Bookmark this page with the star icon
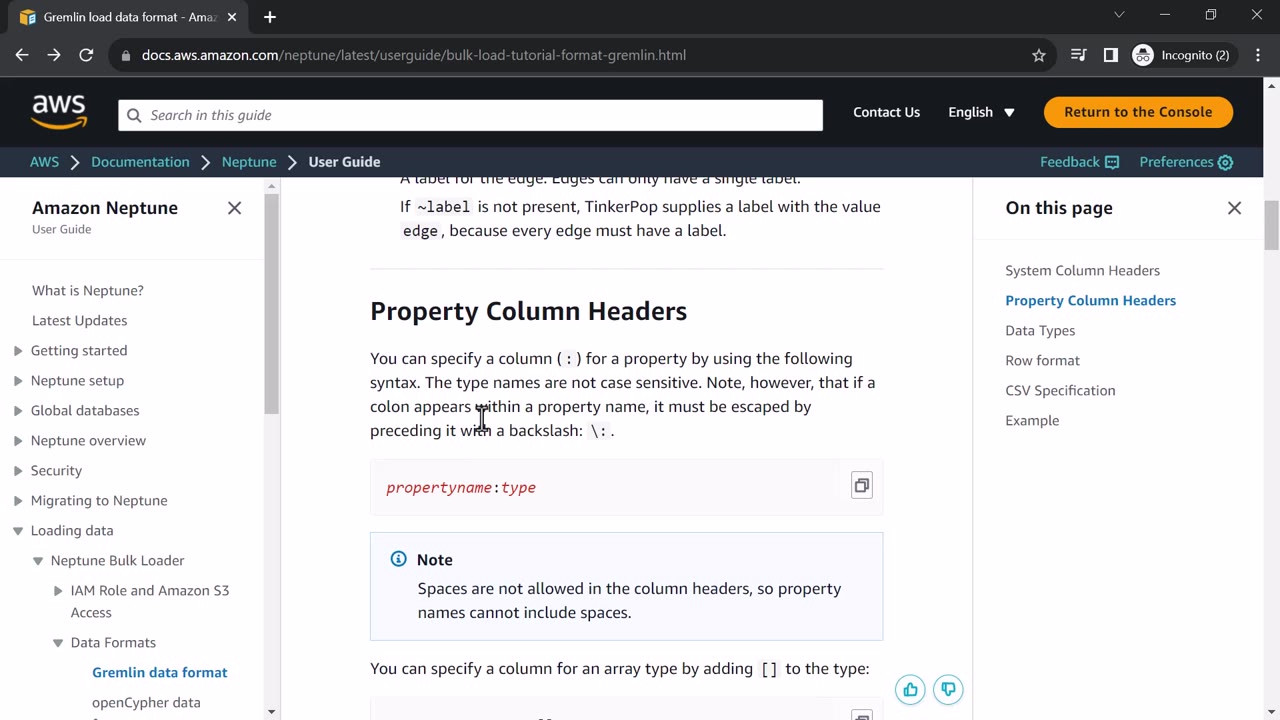This screenshot has height=720, width=1280. pyautogui.click(x=1039, y=55)
